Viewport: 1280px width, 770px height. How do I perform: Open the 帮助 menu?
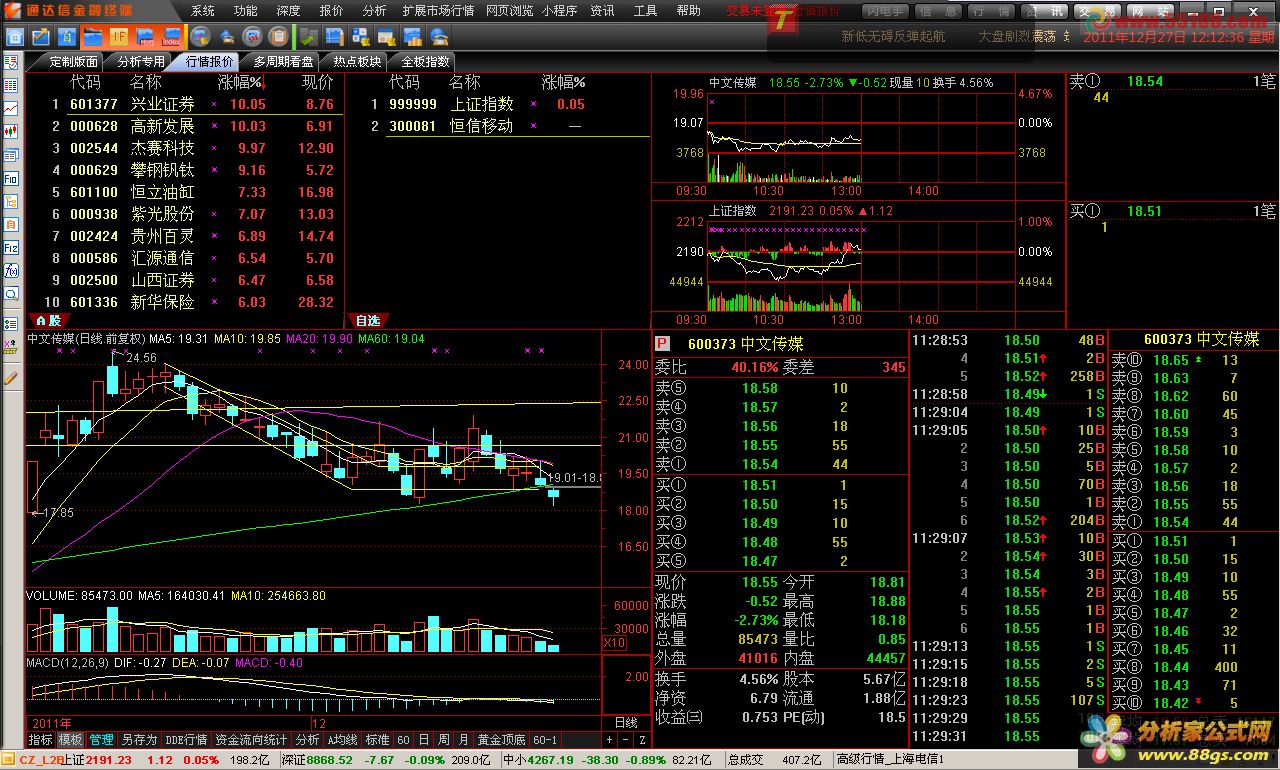pos(688,10)
